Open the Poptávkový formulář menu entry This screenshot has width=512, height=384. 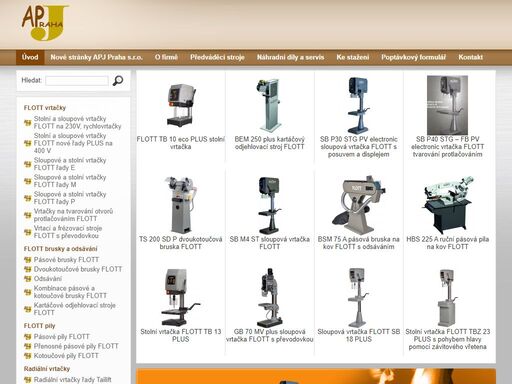[x=413, y=57]
